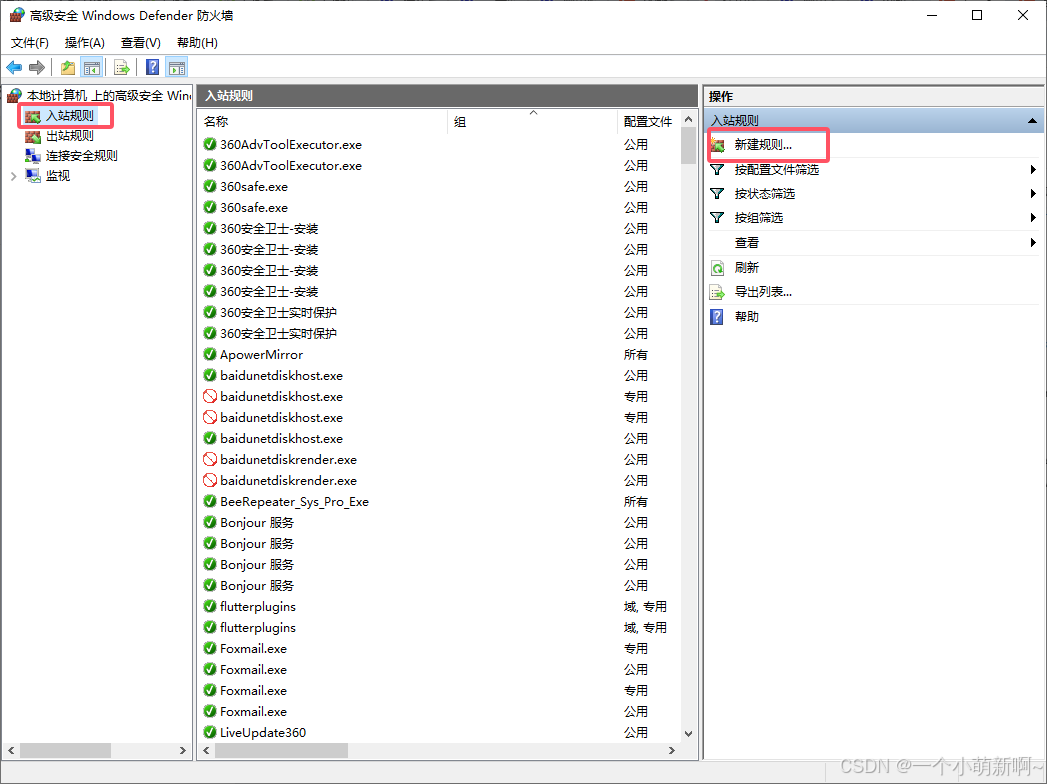The width and height of the screenshot is (1047, 784).
Task: Click the icon beside 导出列表 action
Action: point(717,292)
